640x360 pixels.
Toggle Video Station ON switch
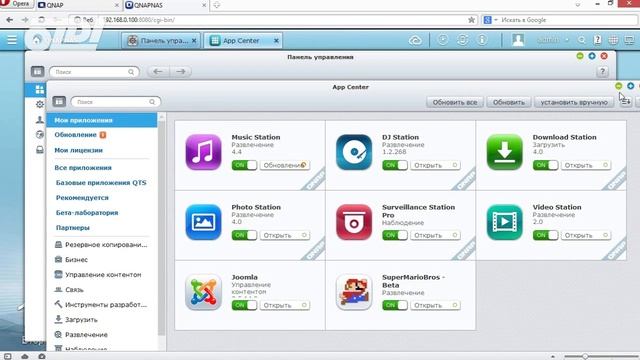click(x=545, y=235)
